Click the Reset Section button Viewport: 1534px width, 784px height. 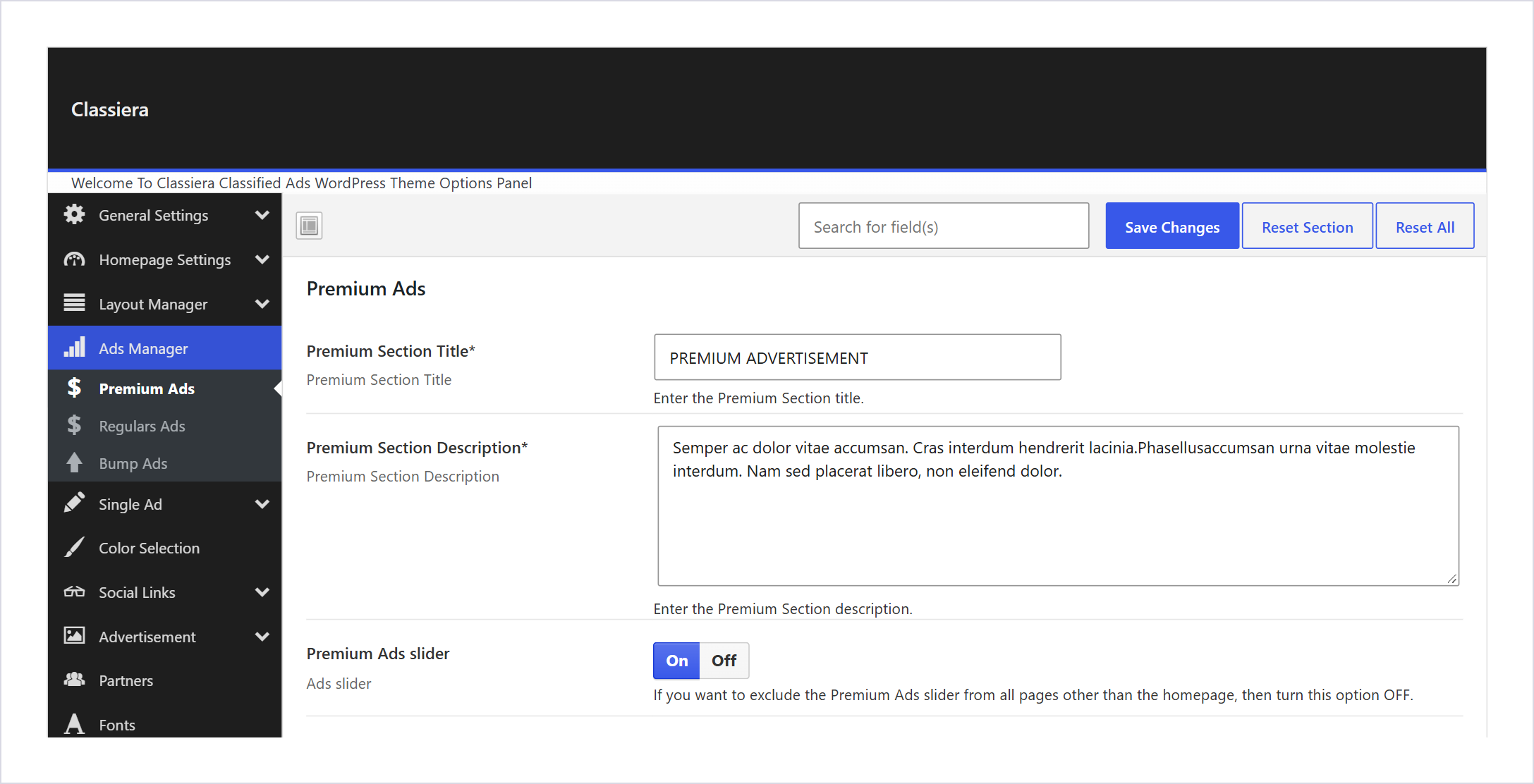[x=1307, y=226]
